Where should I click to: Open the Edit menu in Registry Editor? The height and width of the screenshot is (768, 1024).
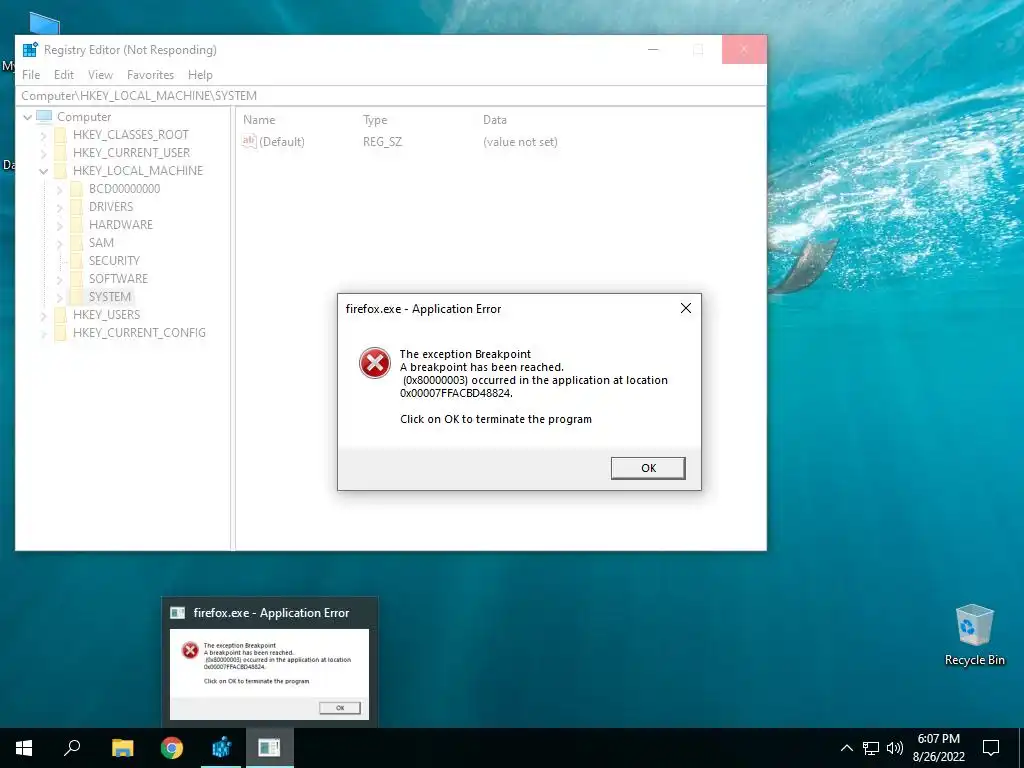(x=63, y=74)
